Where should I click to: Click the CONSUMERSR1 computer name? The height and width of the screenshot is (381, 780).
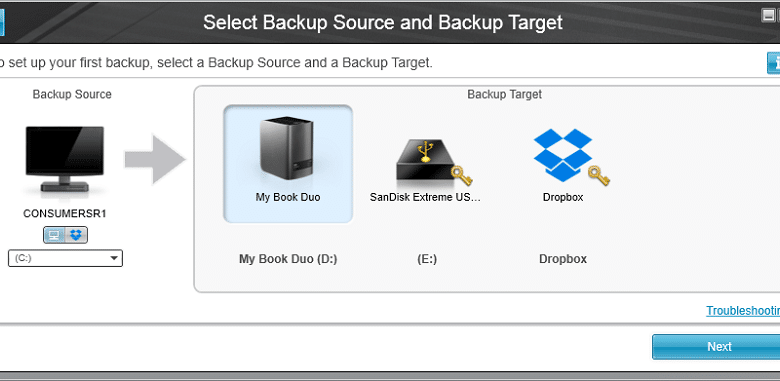pos(65,213)
